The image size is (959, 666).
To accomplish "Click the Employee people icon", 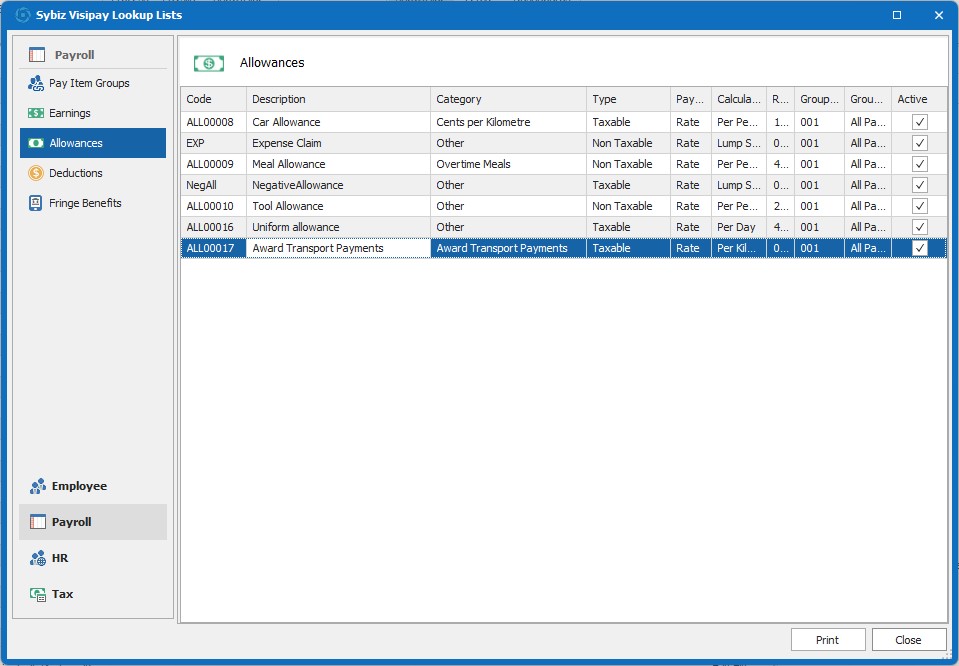I will (x=37, y=486).
